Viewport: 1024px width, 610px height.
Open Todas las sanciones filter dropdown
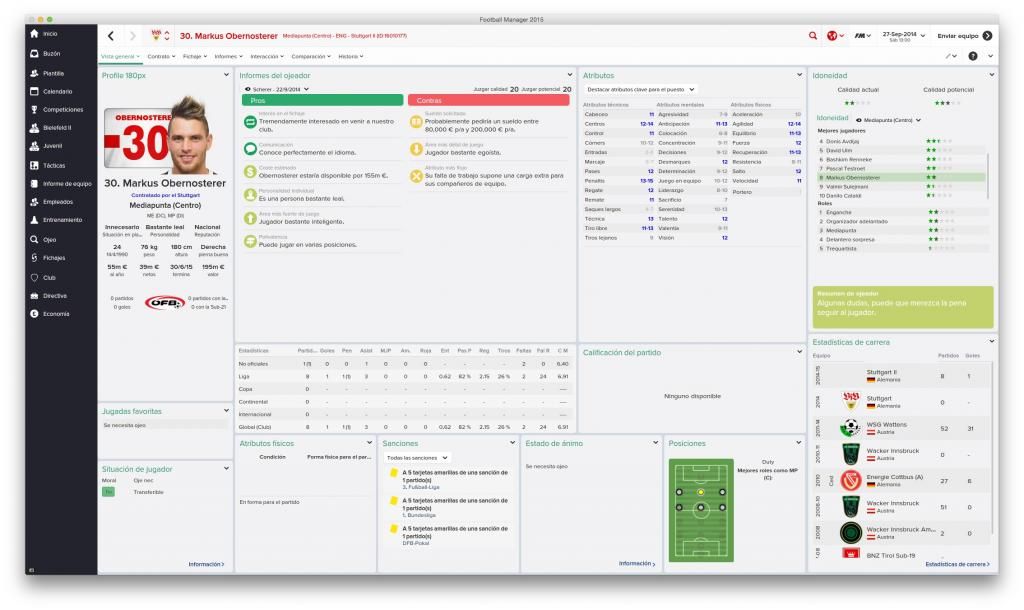click(417, 458)
